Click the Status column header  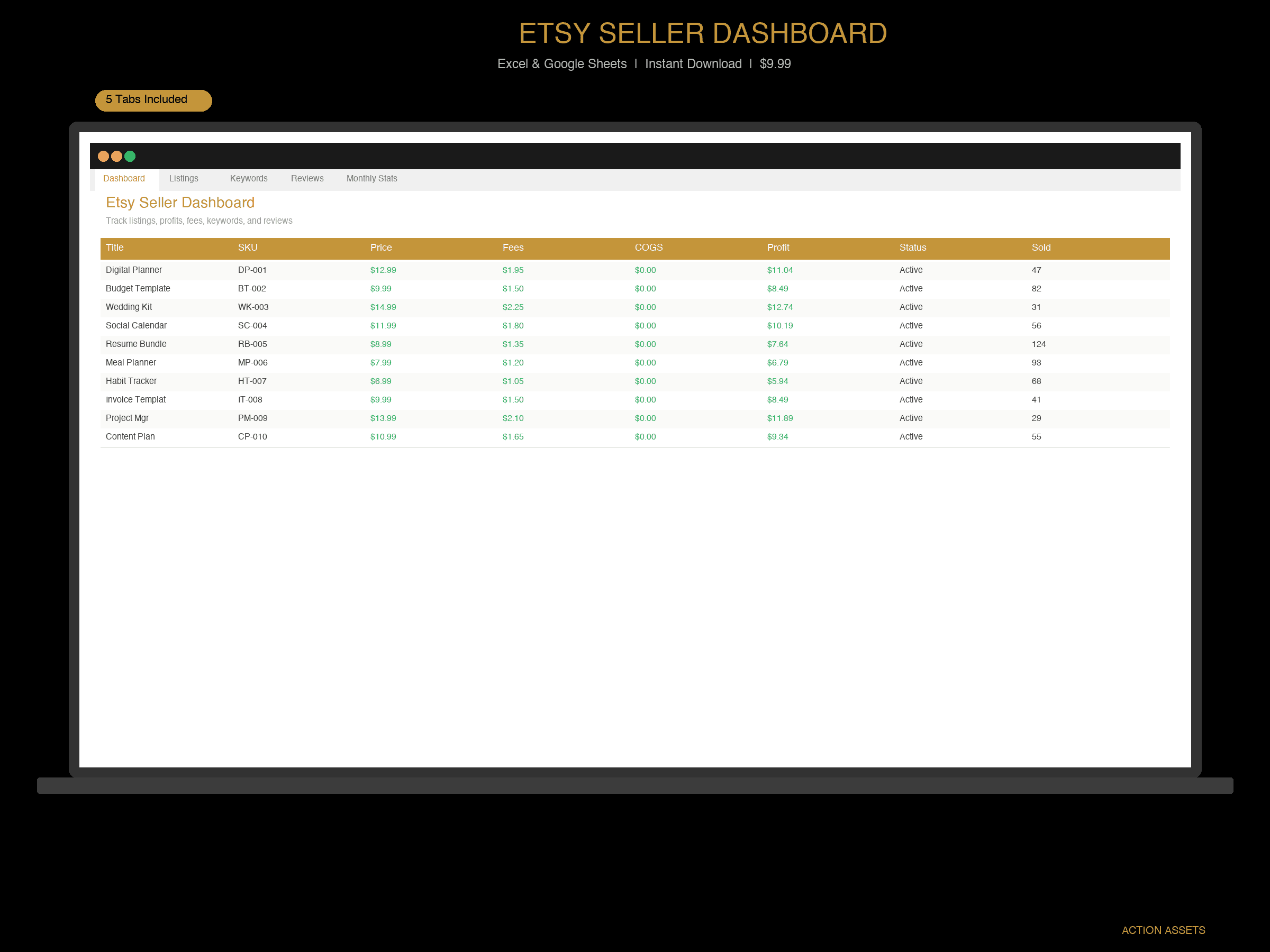click(912, 248)
